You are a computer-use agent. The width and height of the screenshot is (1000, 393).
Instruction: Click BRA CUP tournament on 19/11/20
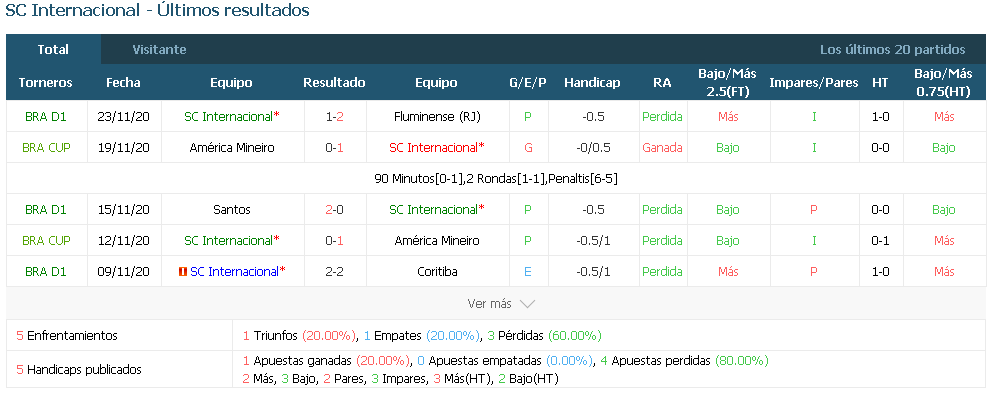point(46,148)
